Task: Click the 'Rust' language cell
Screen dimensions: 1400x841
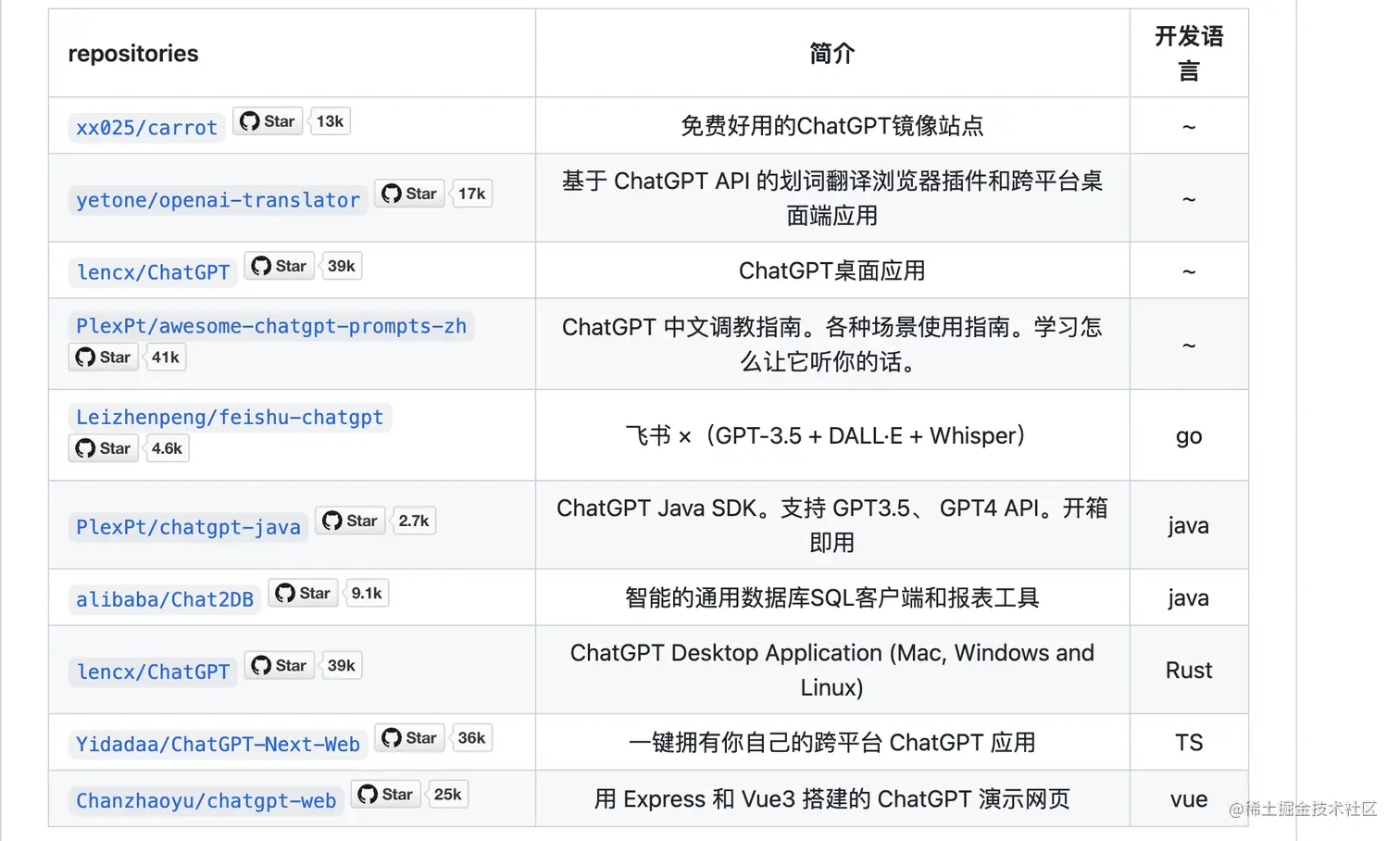Action: 1189,670
